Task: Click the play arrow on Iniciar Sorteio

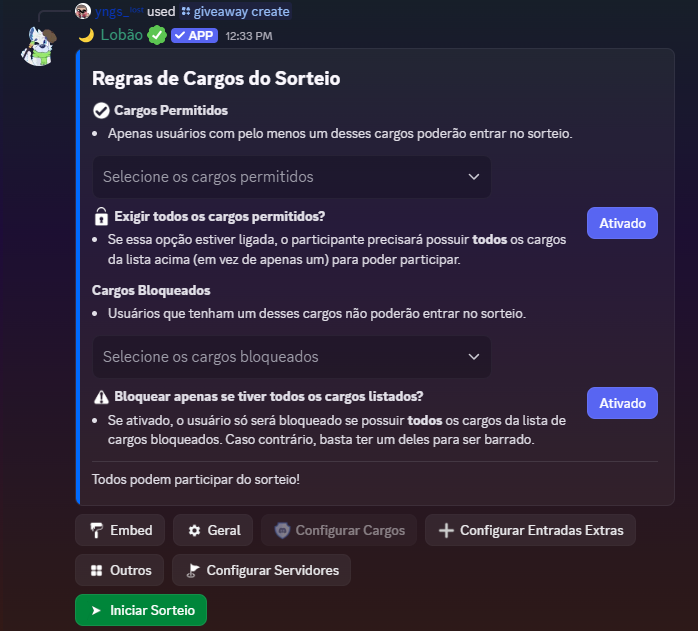Action: (96, 610)
